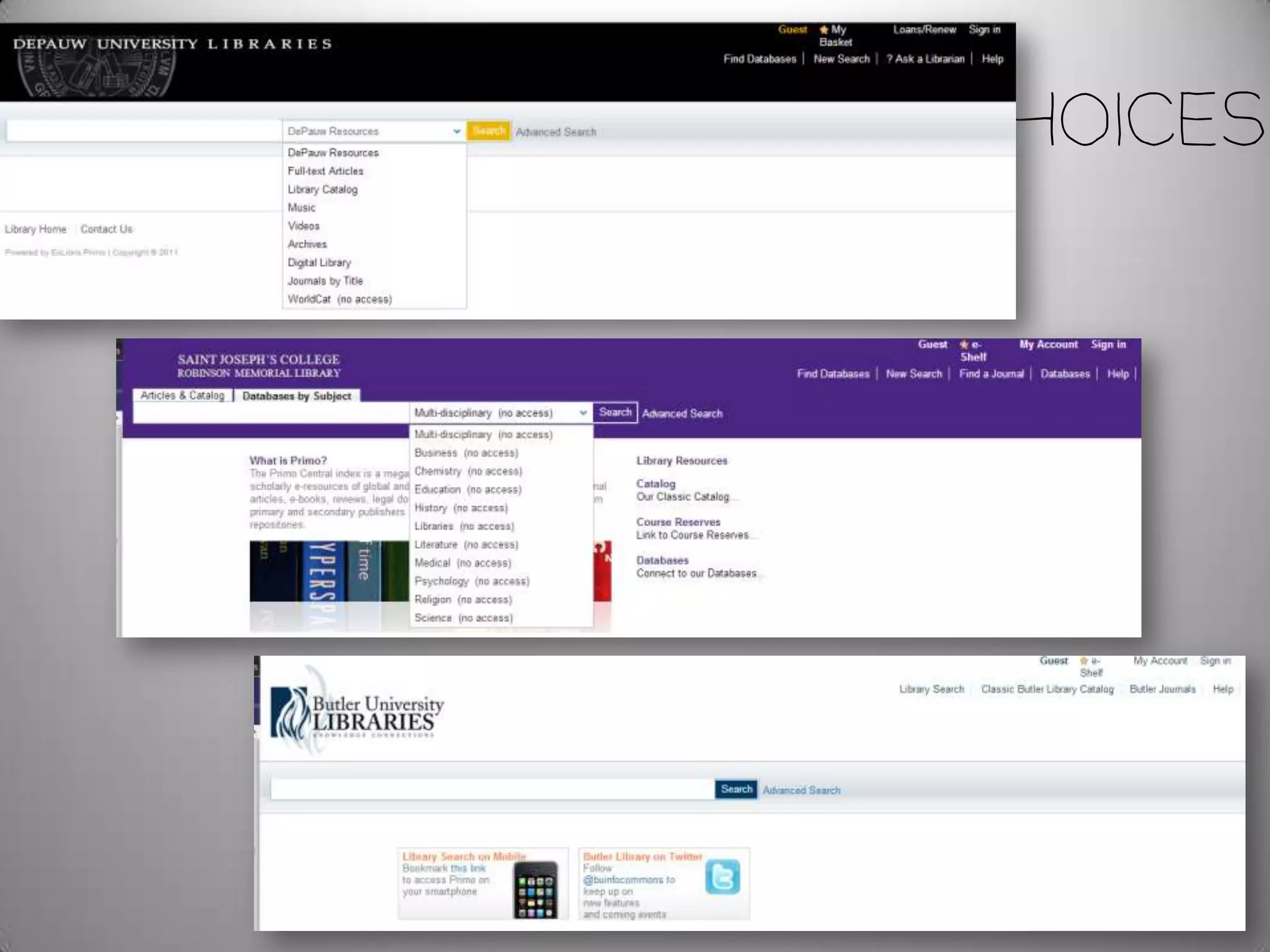The image size is (1270, 952).
Task: Click the Butler library search input field
Action: point(492,789)
